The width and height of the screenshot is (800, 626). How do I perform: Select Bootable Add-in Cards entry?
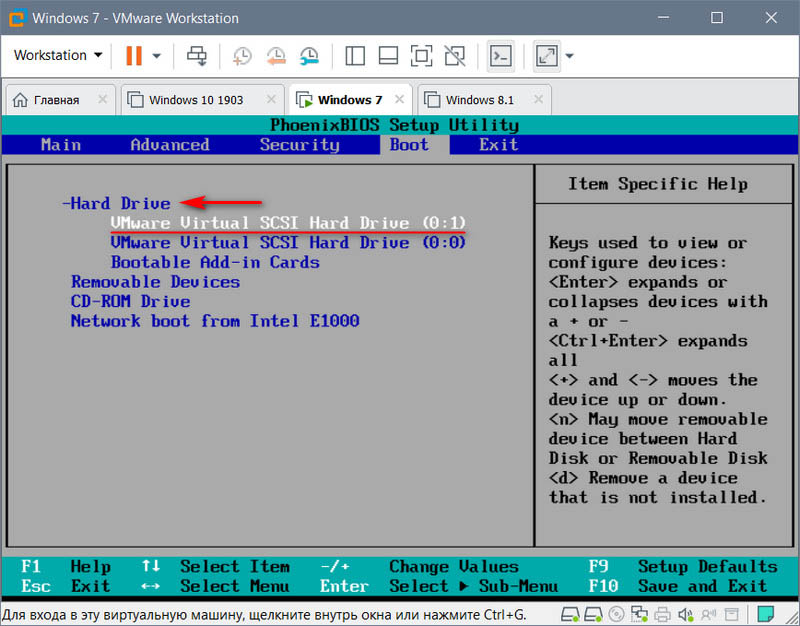(215, 262)
